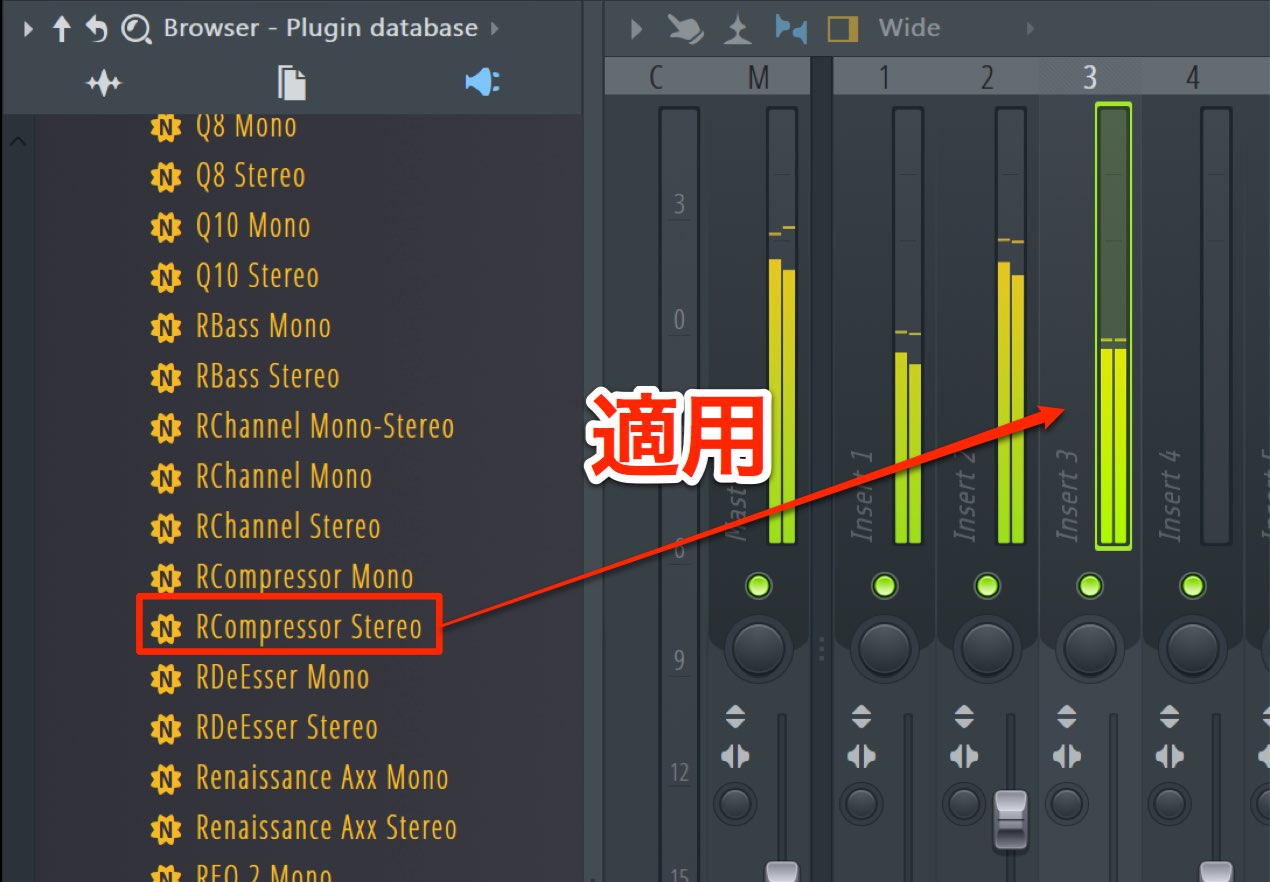Mute Insert 1 with its green LED
Image resolution: width=1270 pixels, height=882 pixels.
click(884, 585)
